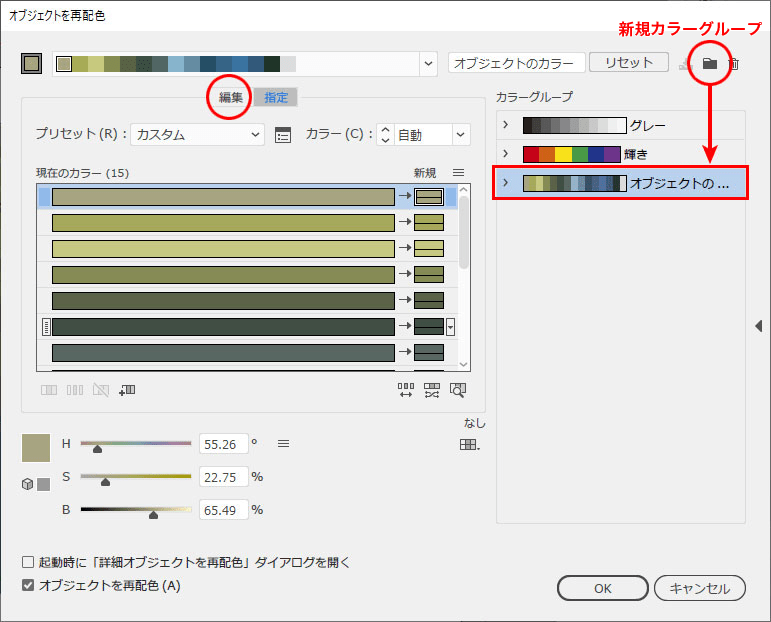Randomly change color order icon
Viewport: 771px width, 622px height.
(x=406, y=390)
